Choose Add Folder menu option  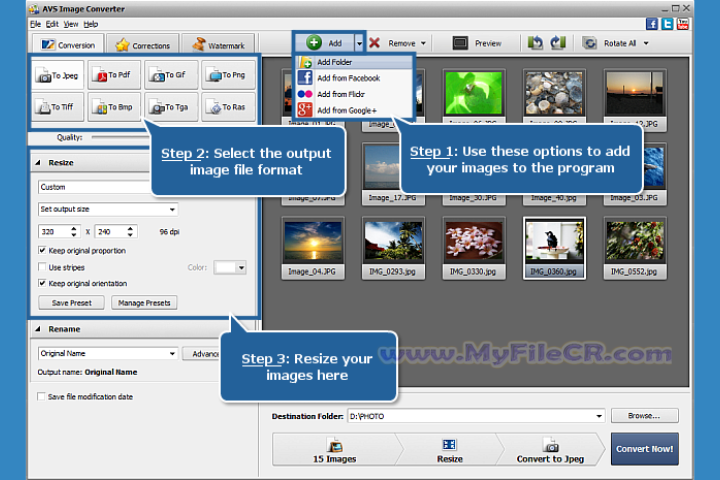click(354, 62)
